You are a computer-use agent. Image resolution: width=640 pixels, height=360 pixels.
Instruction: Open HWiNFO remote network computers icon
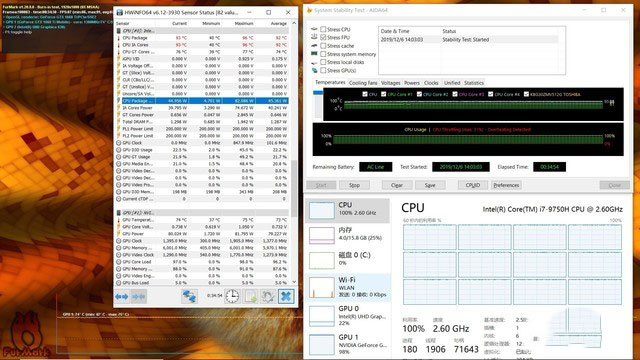pos(189,296)
